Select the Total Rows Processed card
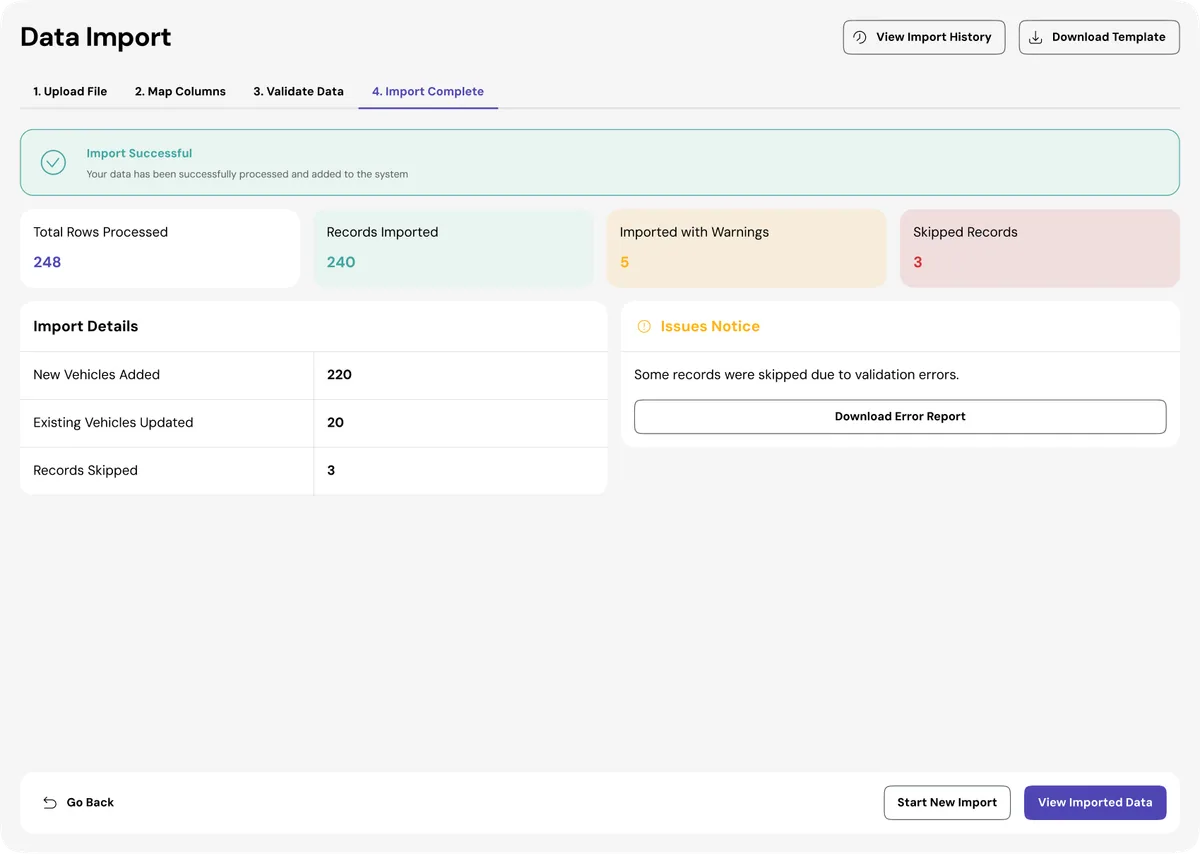 (160, 248)
